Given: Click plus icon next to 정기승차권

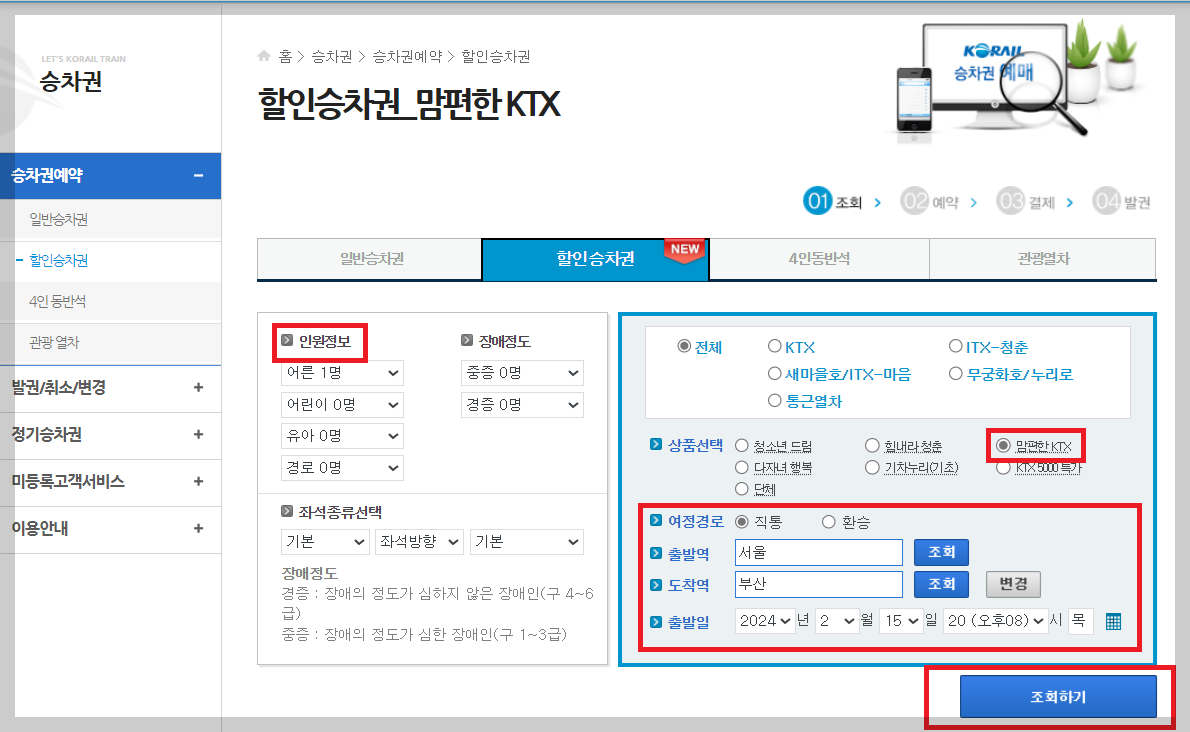Looking at the screenshot, I should 198,435.
